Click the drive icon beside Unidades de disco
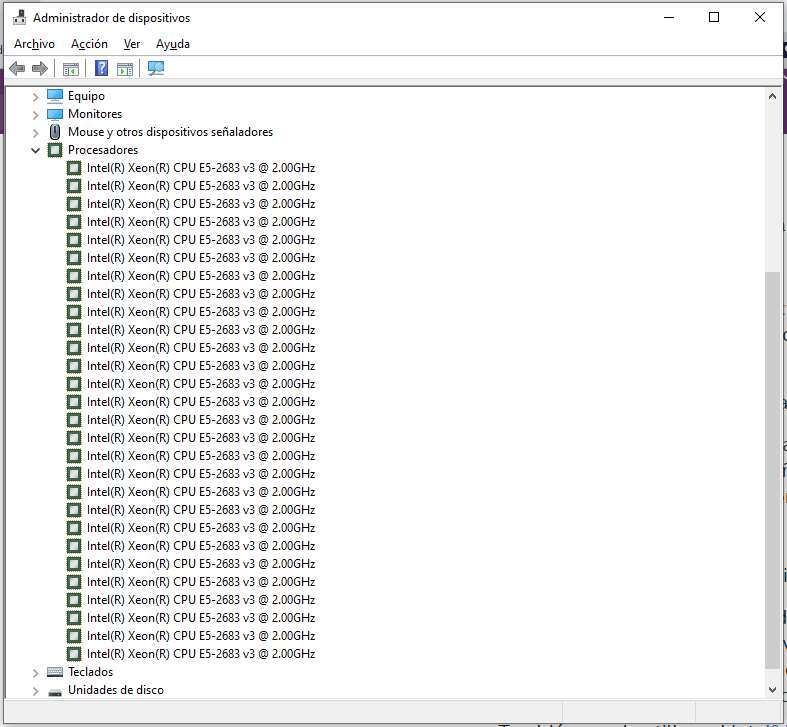This screenshot has height=727, width=787. coord(55,693)
